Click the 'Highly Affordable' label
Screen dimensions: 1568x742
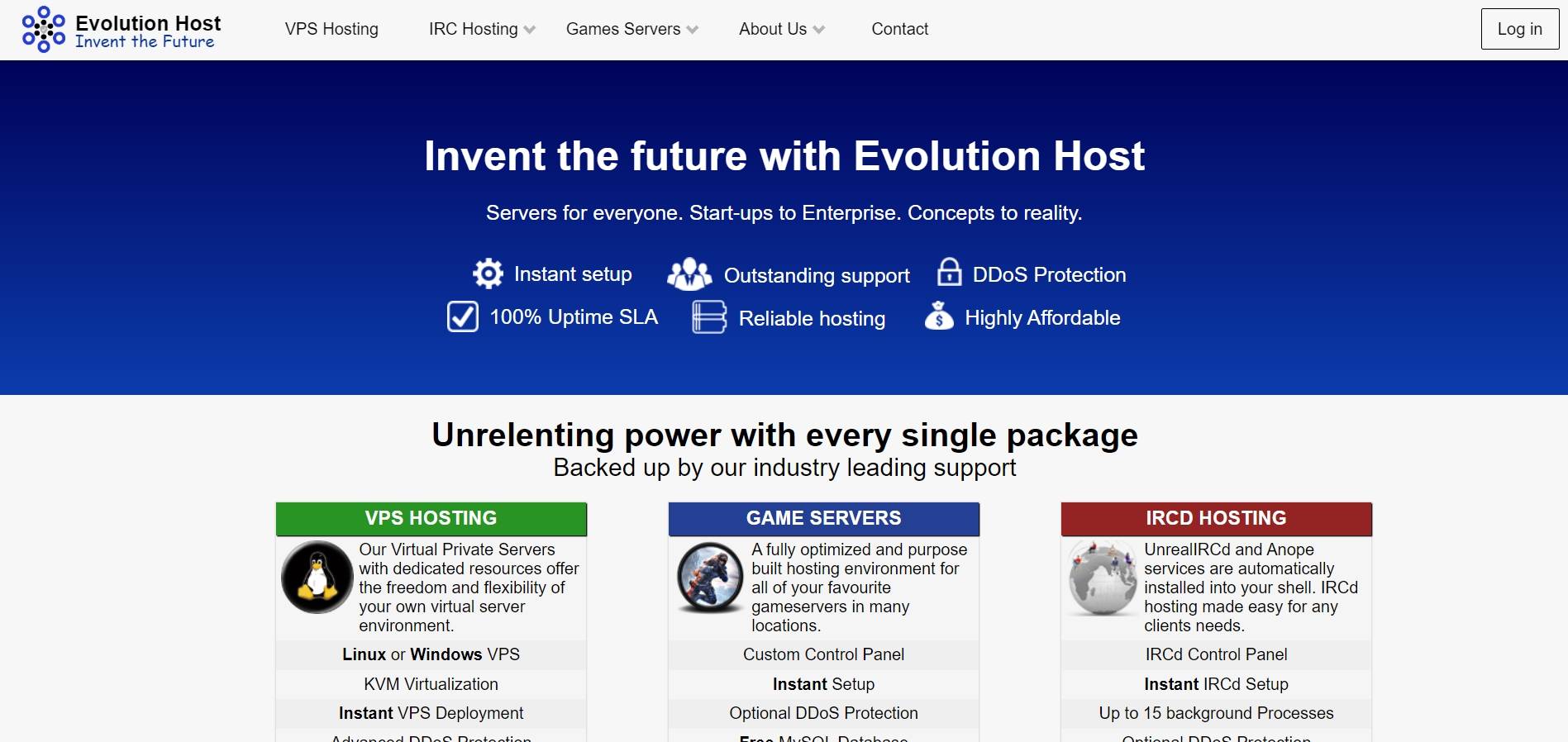(x=1042, y=318)
